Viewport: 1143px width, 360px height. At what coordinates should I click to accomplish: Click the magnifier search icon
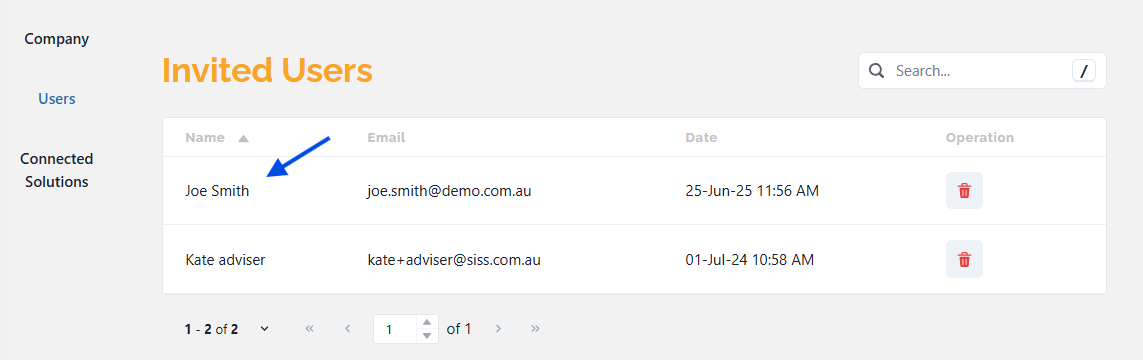click(877, 71)
